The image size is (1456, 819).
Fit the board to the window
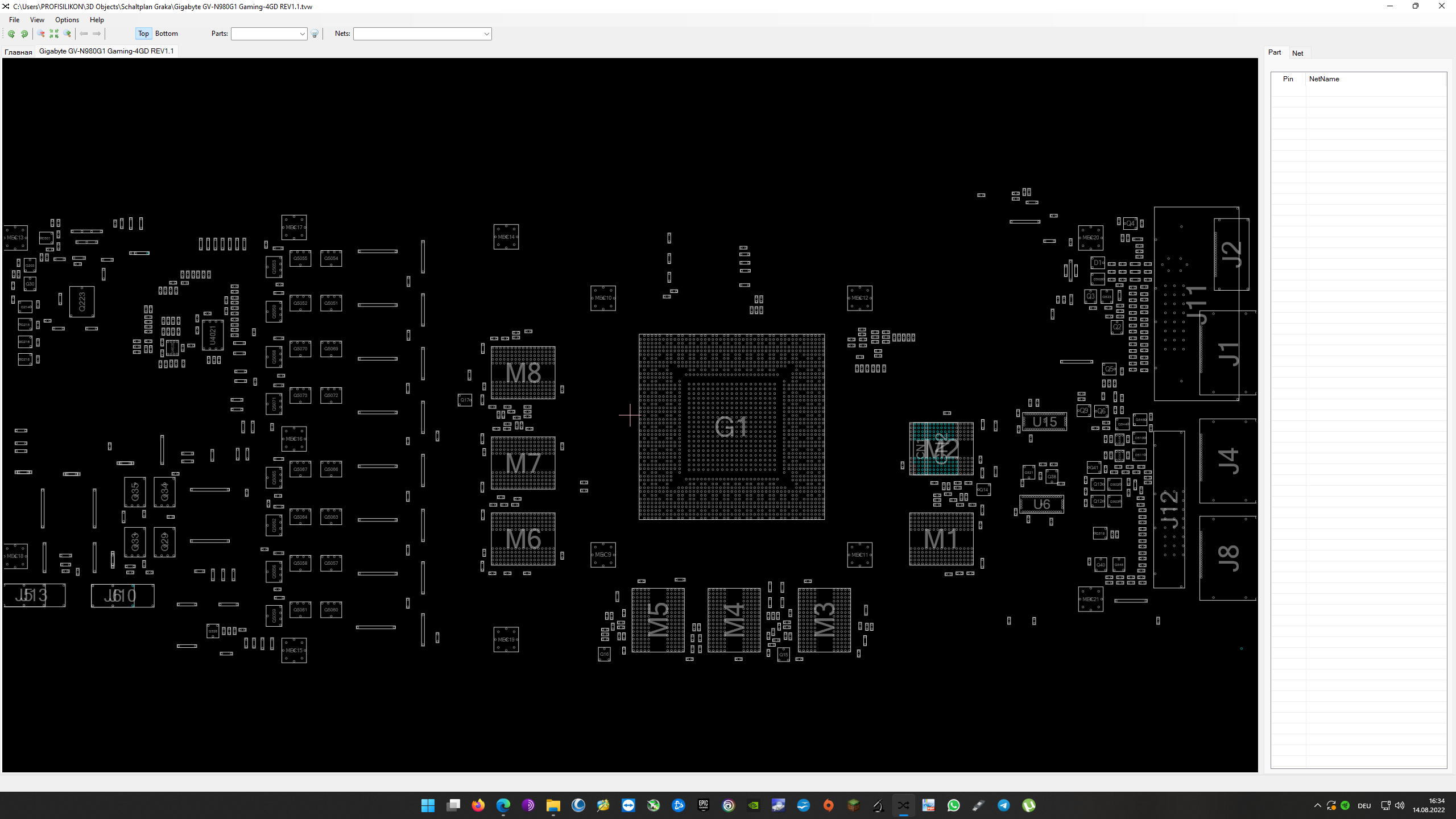pyautogui.click(x=54, y=34)
